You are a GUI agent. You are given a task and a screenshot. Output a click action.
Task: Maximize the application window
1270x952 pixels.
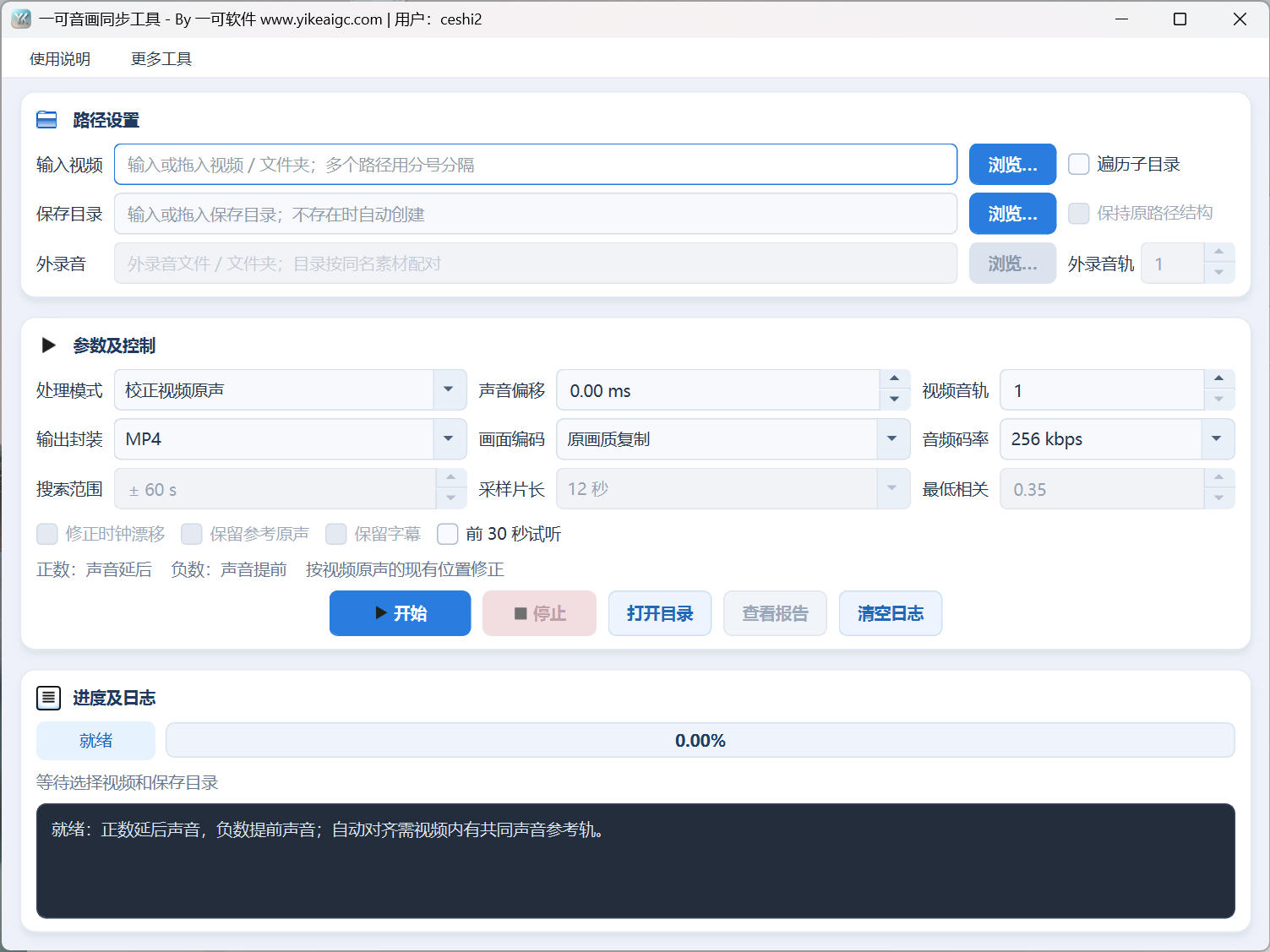(x=1180, y=19)
